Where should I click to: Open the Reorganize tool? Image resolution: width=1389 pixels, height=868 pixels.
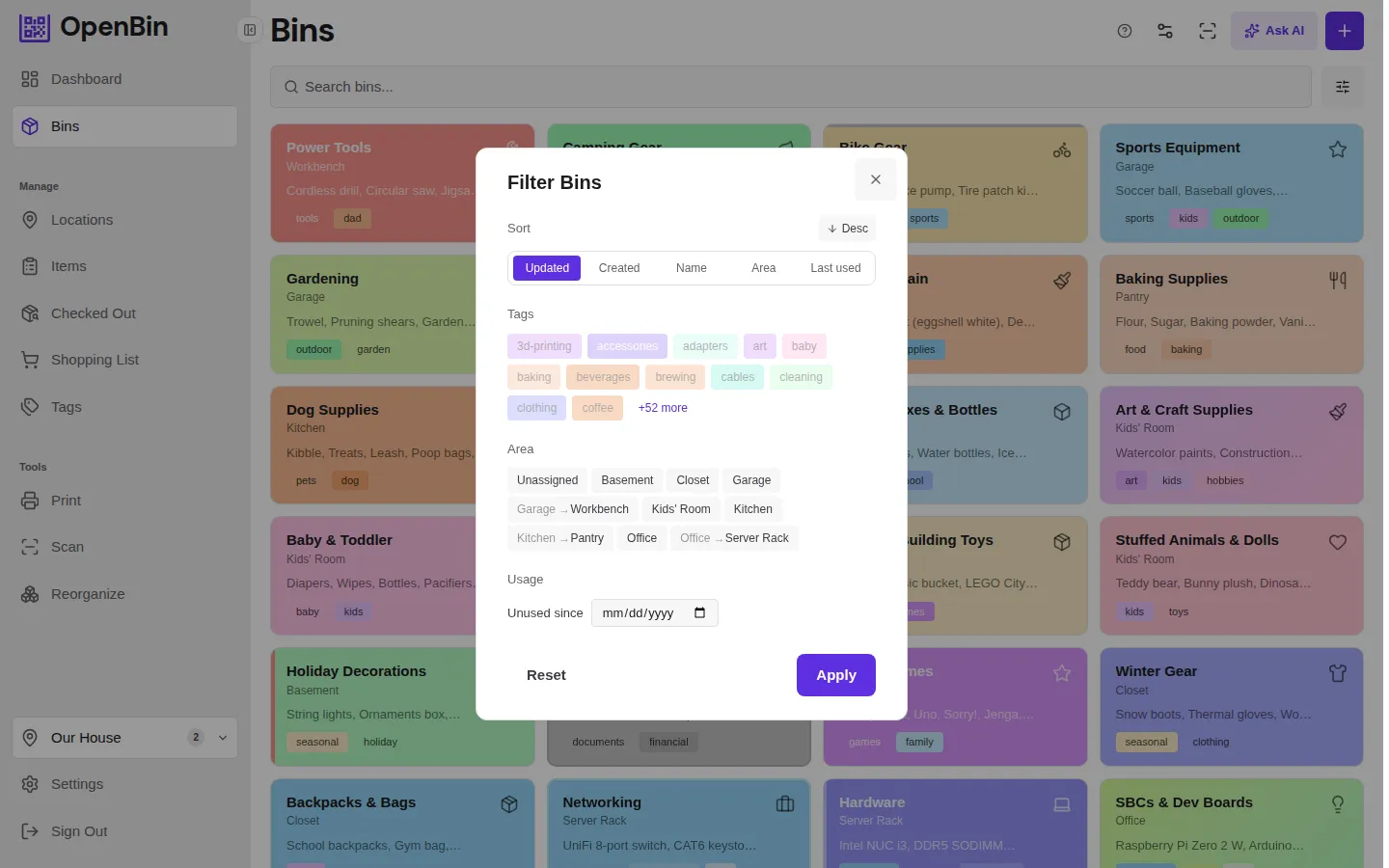point(88,594)
